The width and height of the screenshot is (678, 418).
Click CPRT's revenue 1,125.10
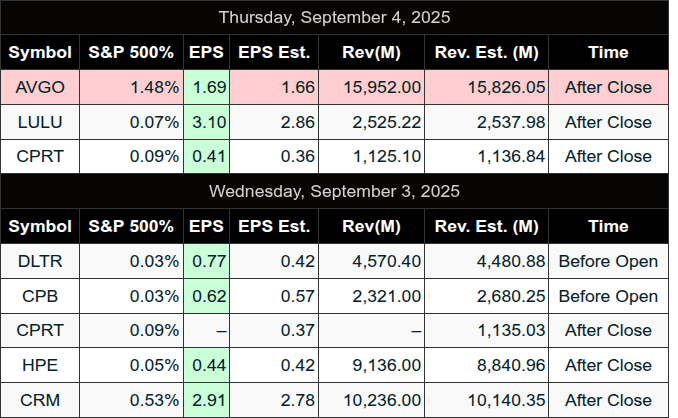point(371,156)
